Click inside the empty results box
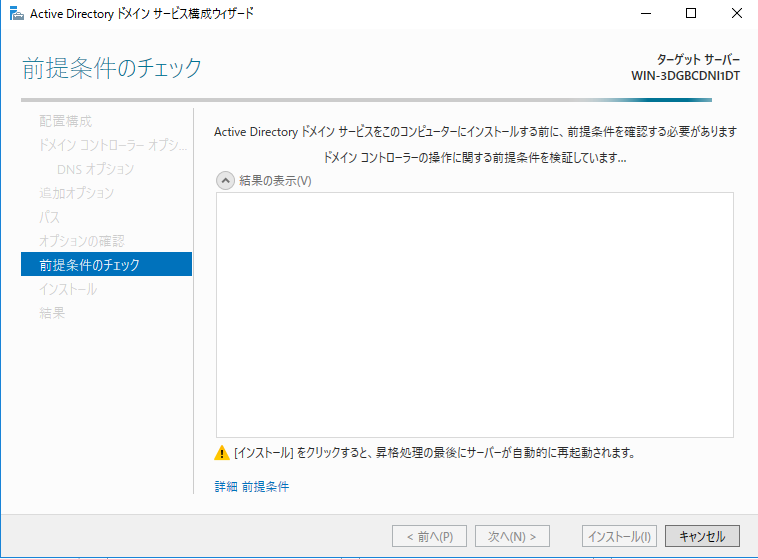758x559 pixels. coord(475,315)
